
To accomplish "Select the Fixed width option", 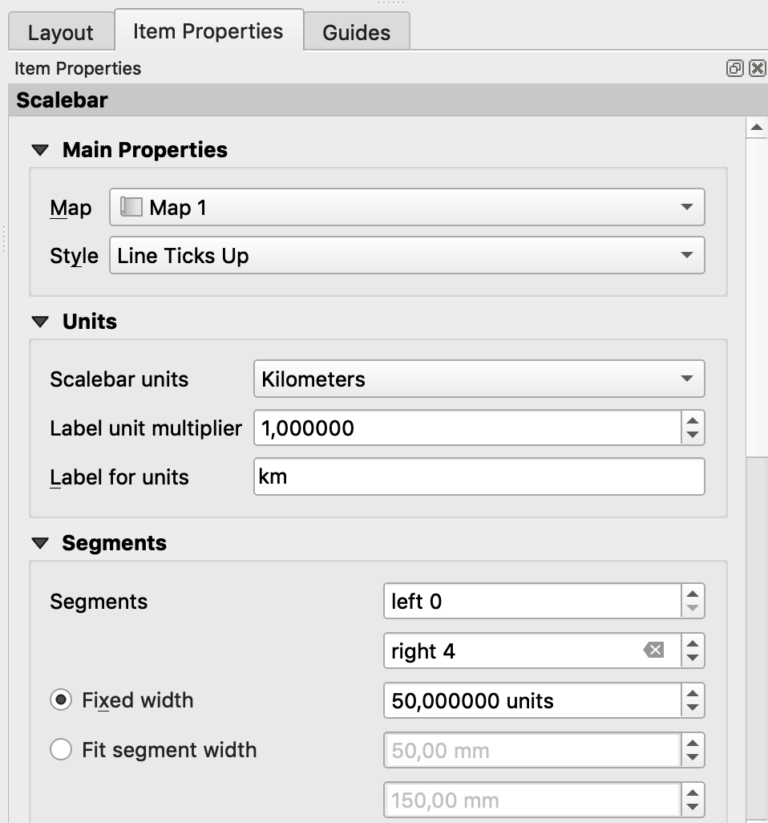I will (61, 700).
